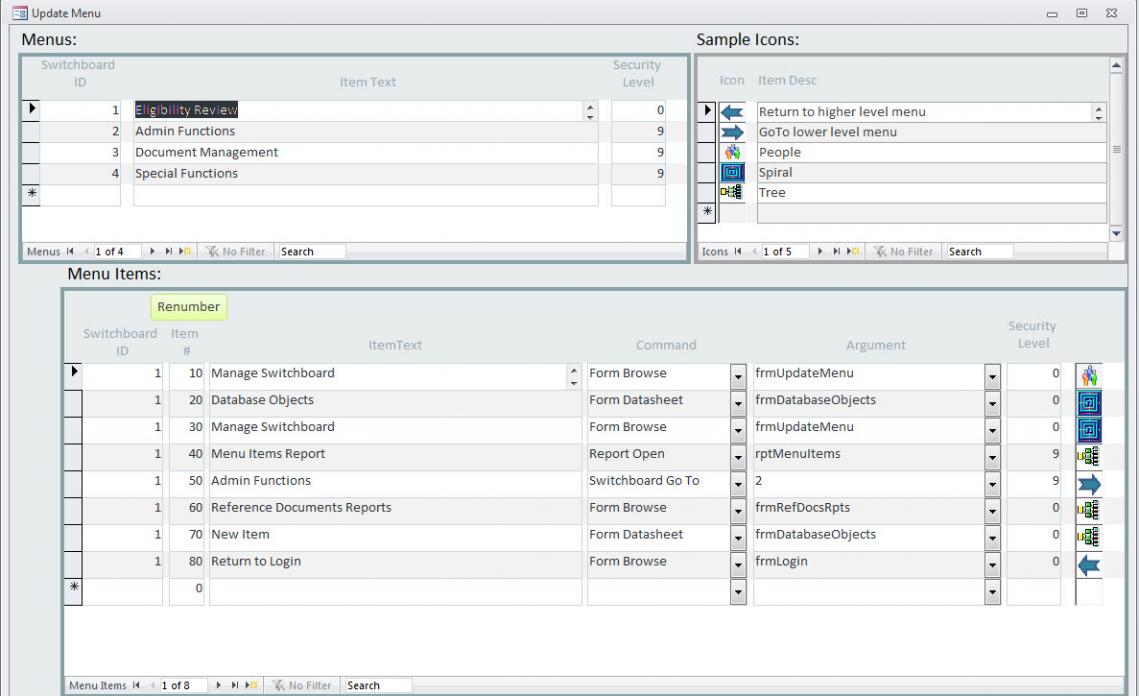Open Argument dropdown for rptMenuItems row
The height and width of the screenshot is (696, 1139).
992,458
